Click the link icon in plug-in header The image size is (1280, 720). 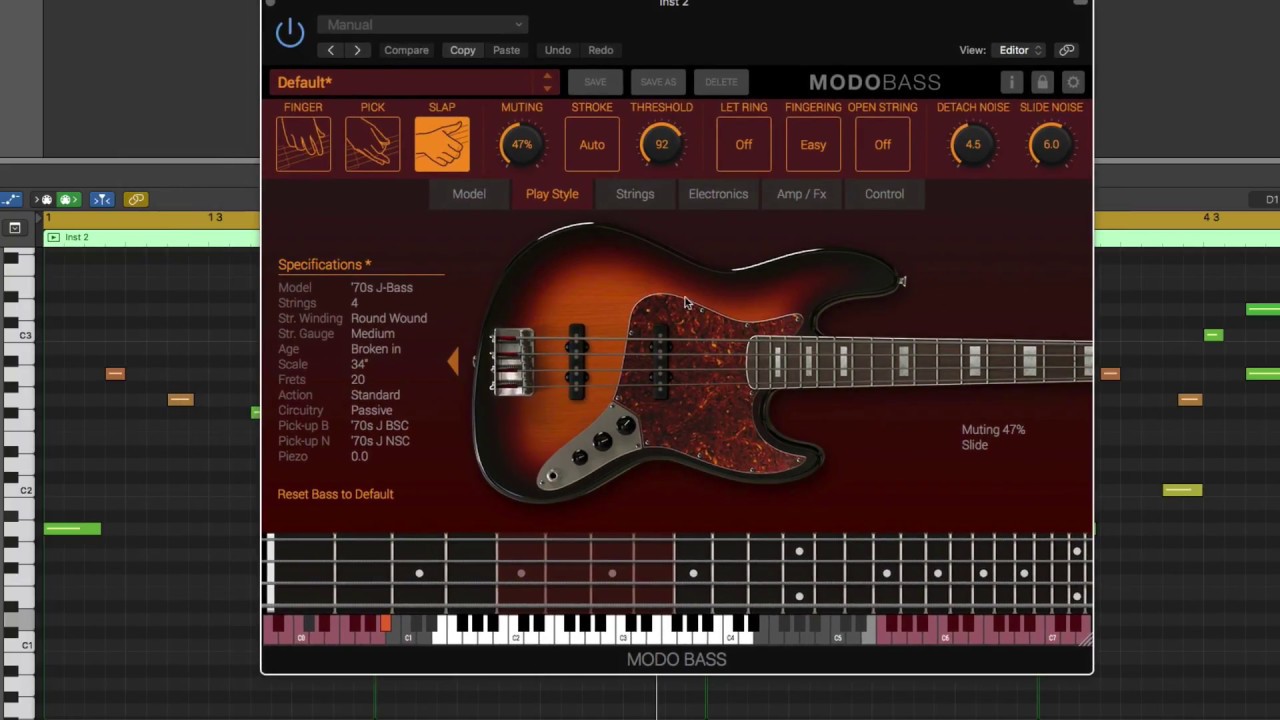coord(1067,50)
